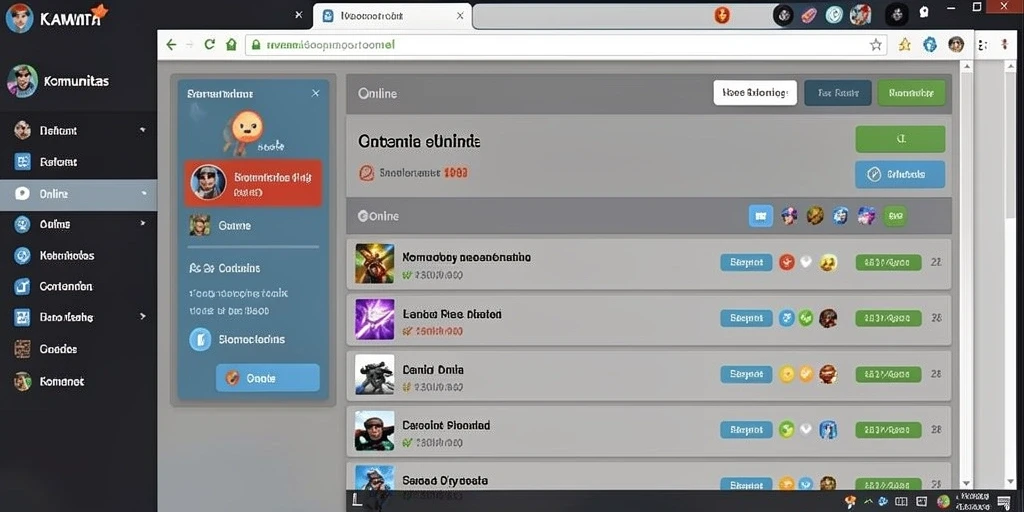Click the yellow smiley in first row

tap(828, 263)
